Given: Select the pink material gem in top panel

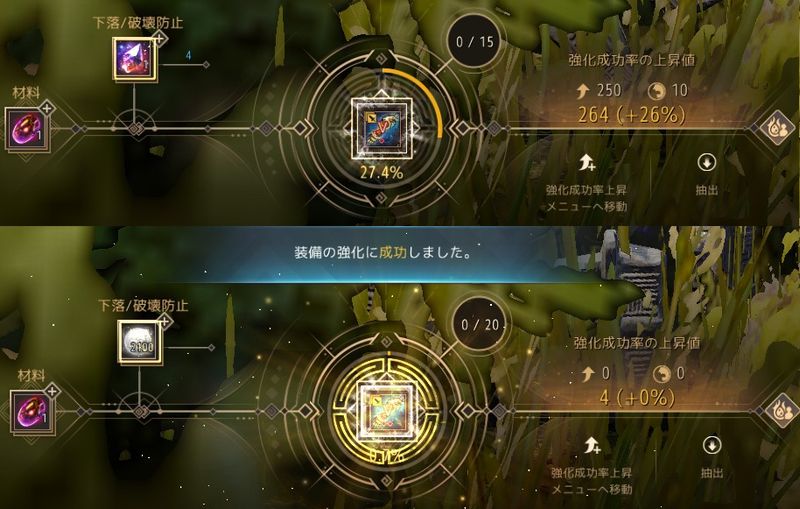Looking at the screenshot, I should click(27, 129).
